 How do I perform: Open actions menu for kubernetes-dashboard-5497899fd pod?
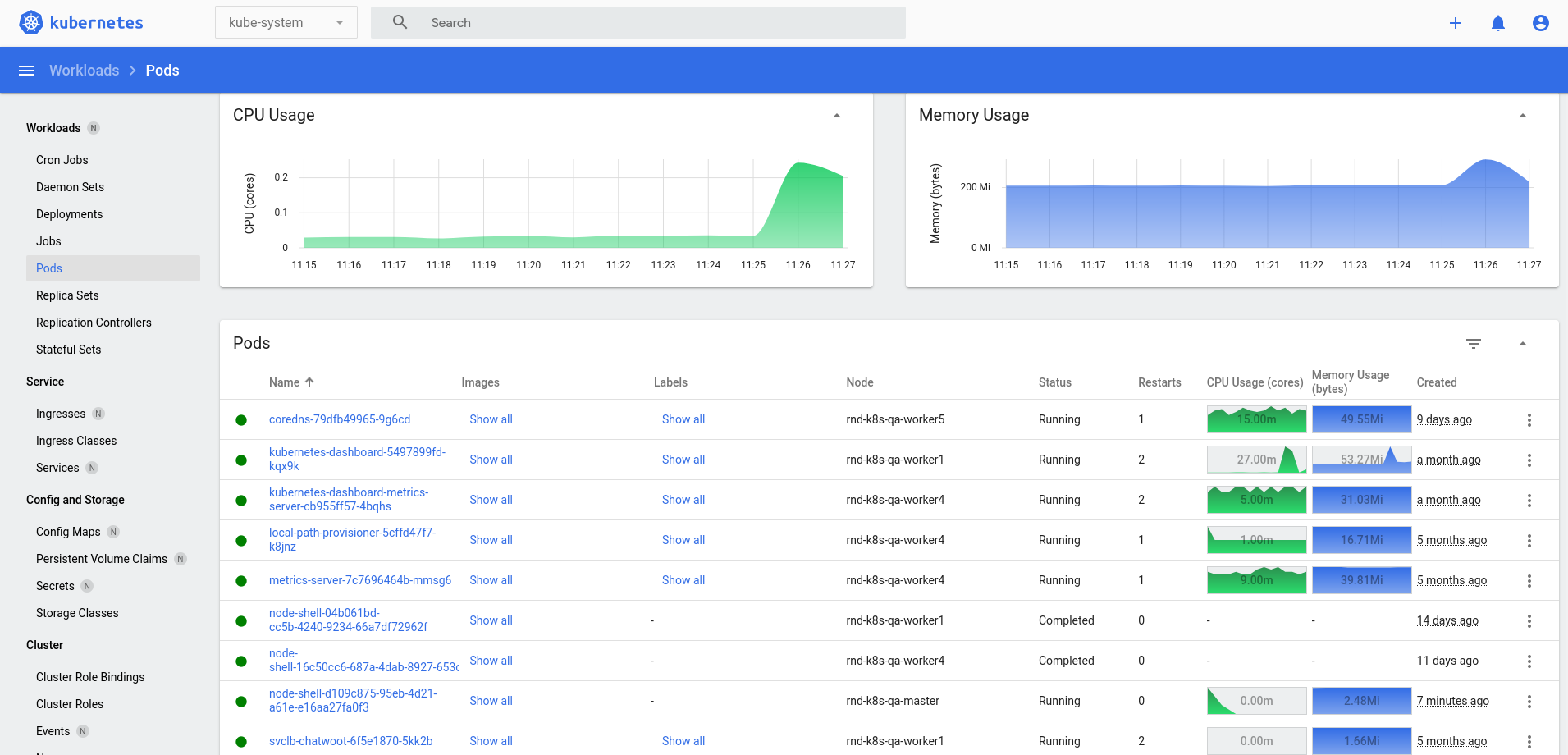click(x=1529, y=460)
